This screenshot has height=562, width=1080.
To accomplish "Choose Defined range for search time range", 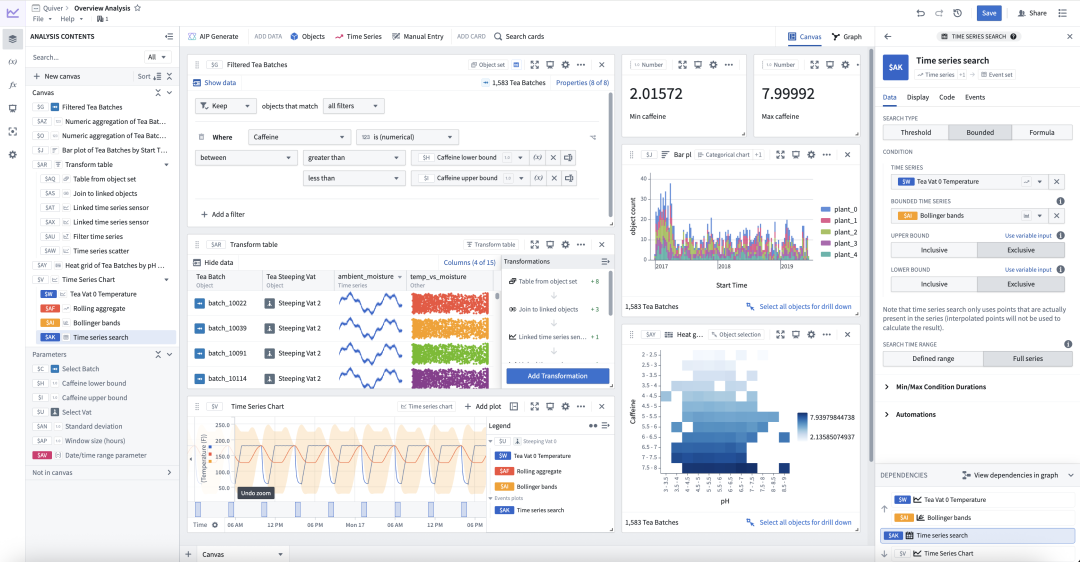I will [x=932, y=359].
